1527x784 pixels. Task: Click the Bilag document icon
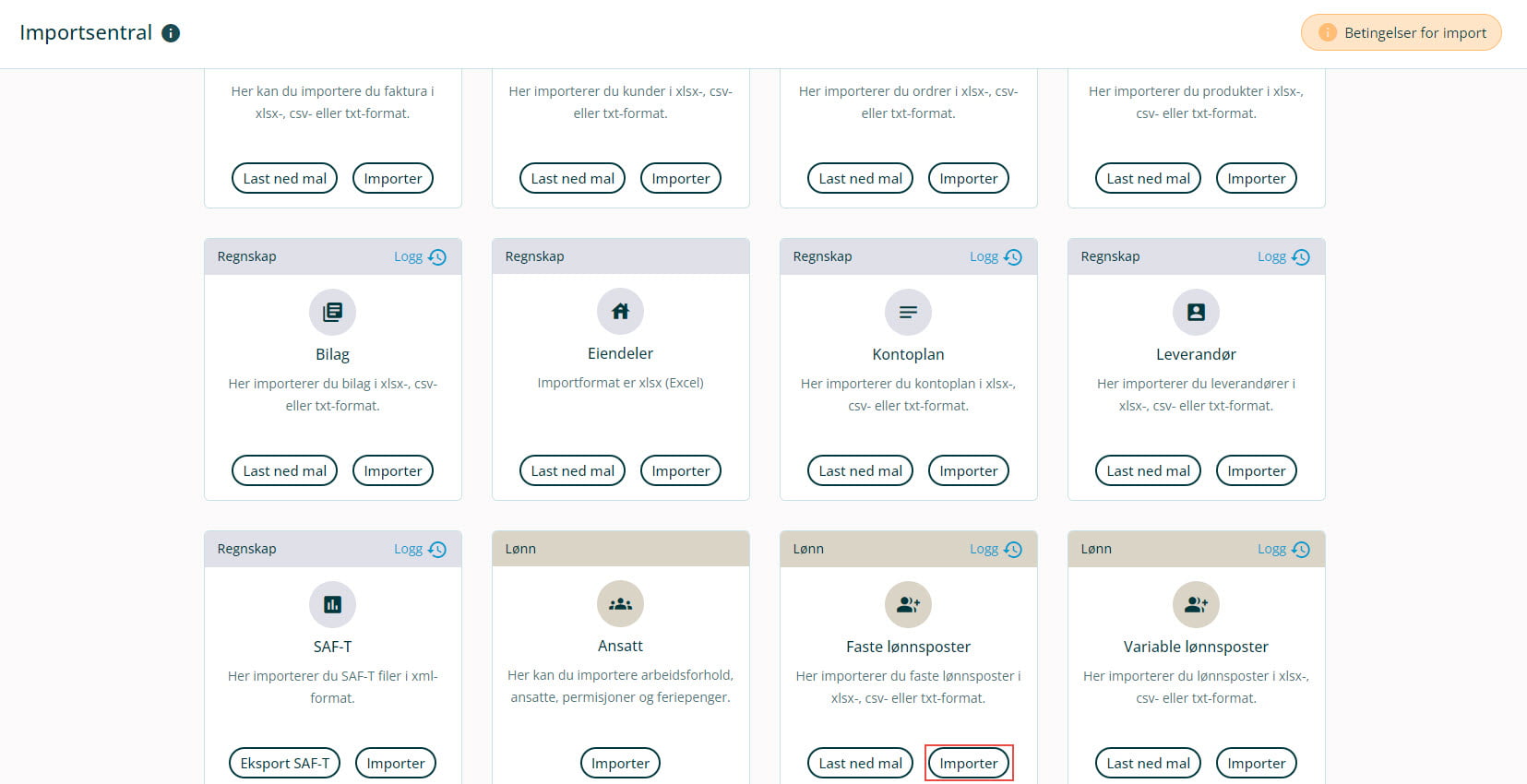tap(332, 312)
